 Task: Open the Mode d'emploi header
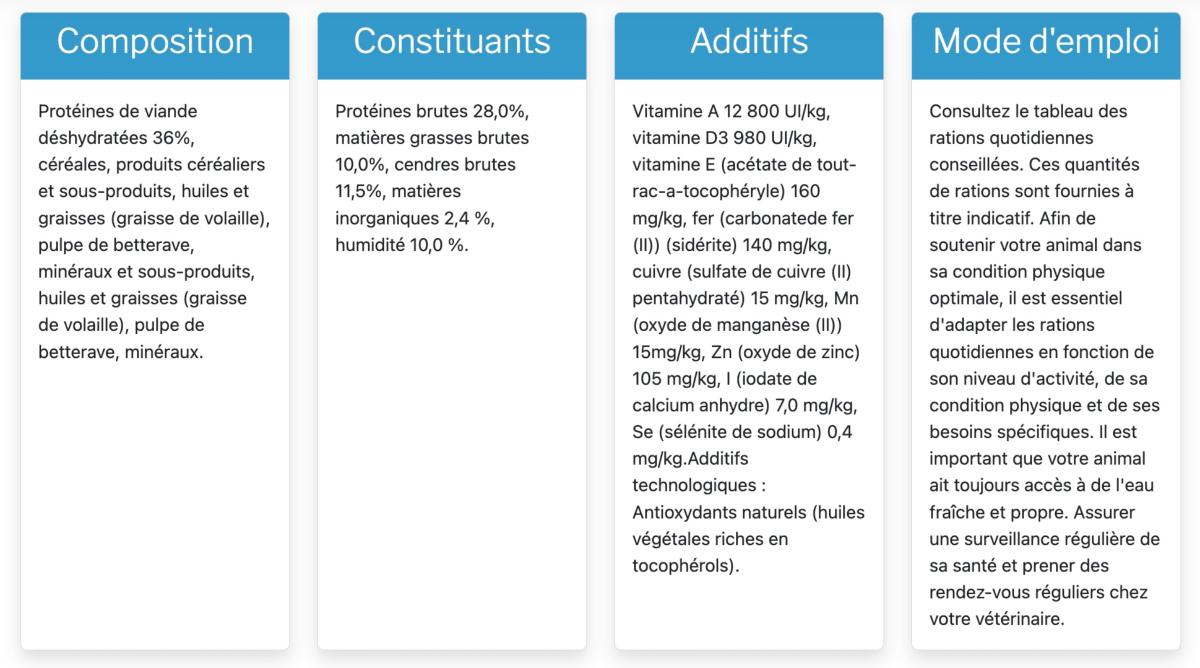1046,42
